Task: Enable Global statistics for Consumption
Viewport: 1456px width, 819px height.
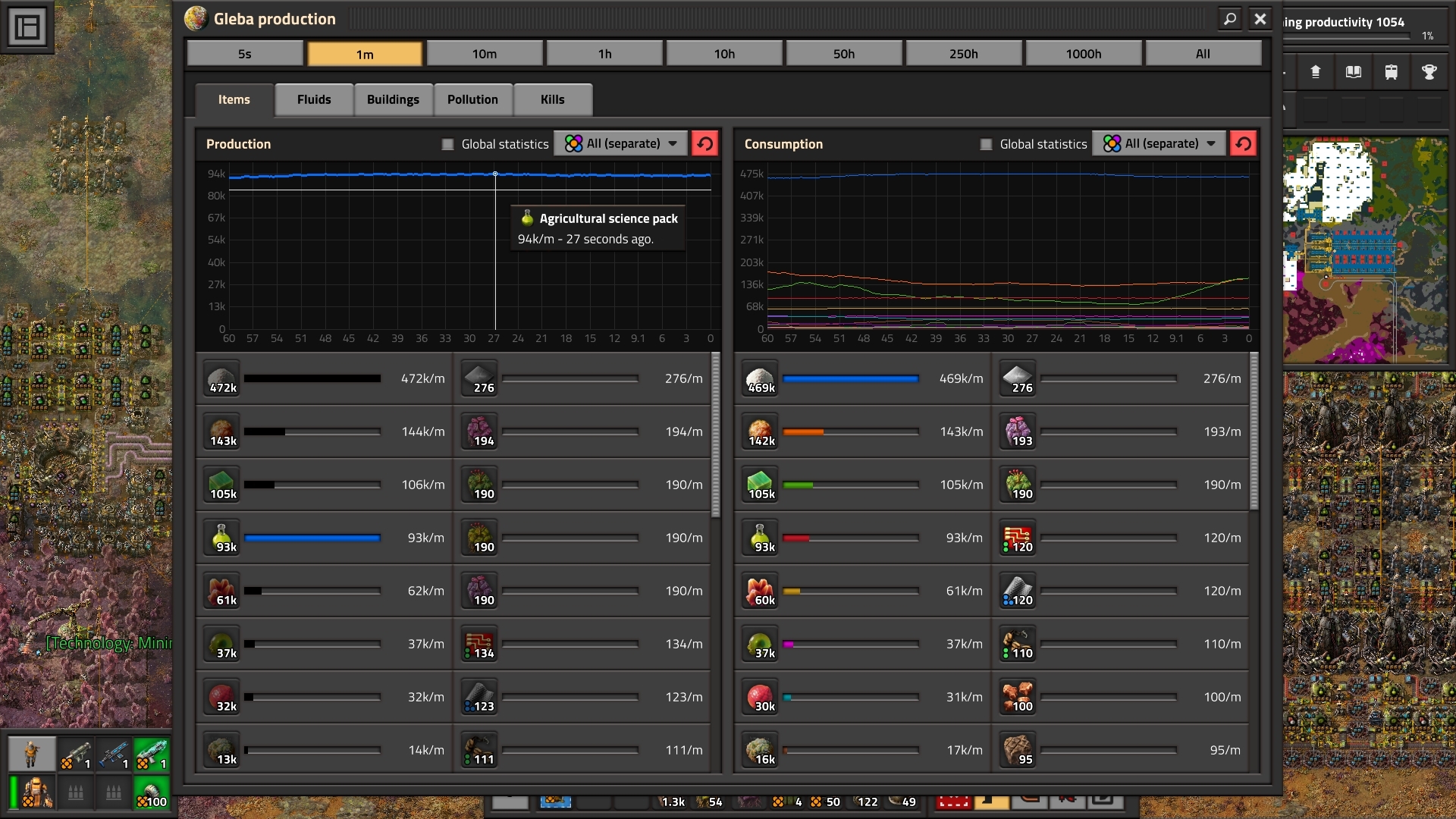Action: coord(986,144)
